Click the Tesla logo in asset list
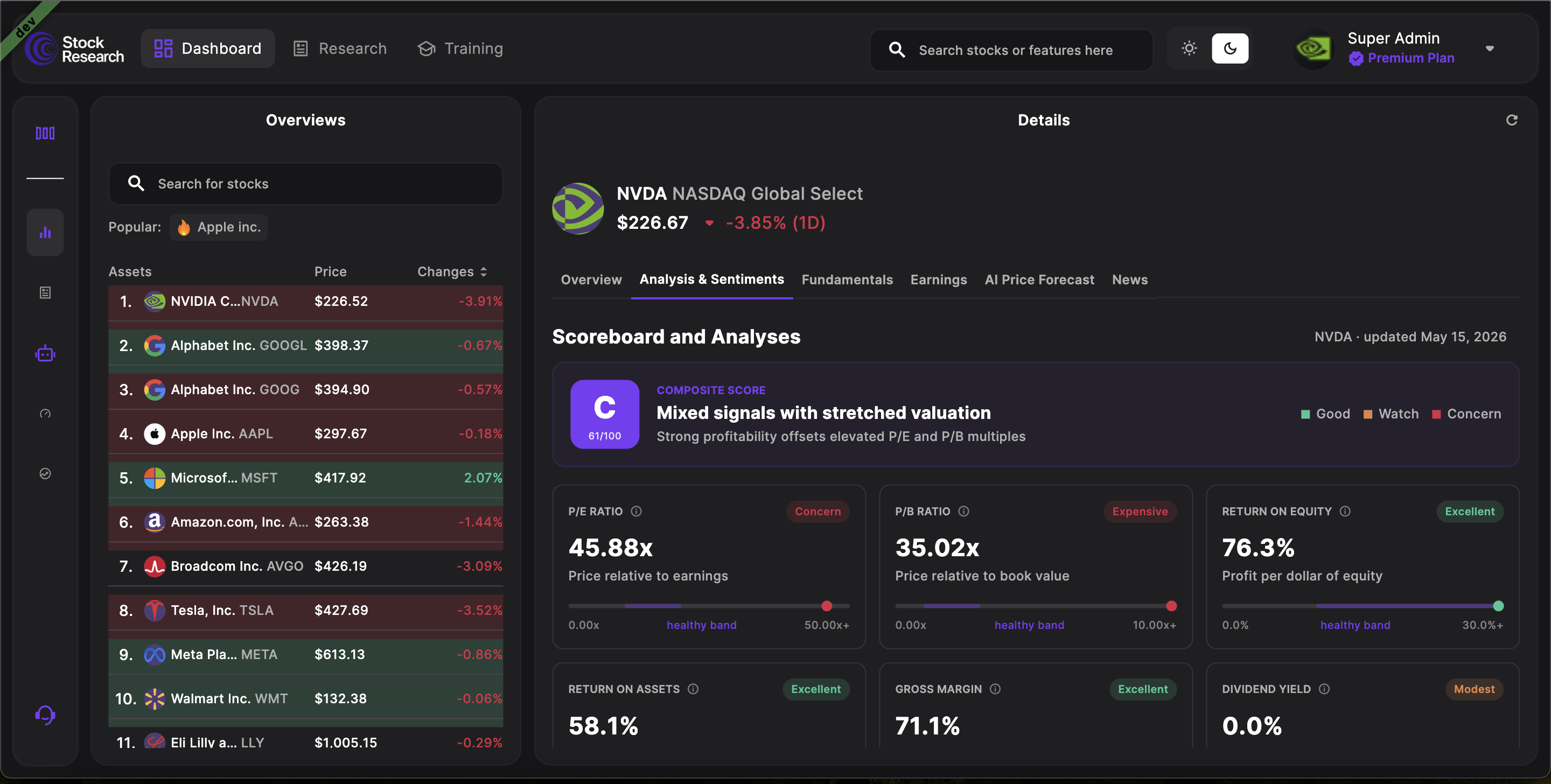 click(154, 610)
